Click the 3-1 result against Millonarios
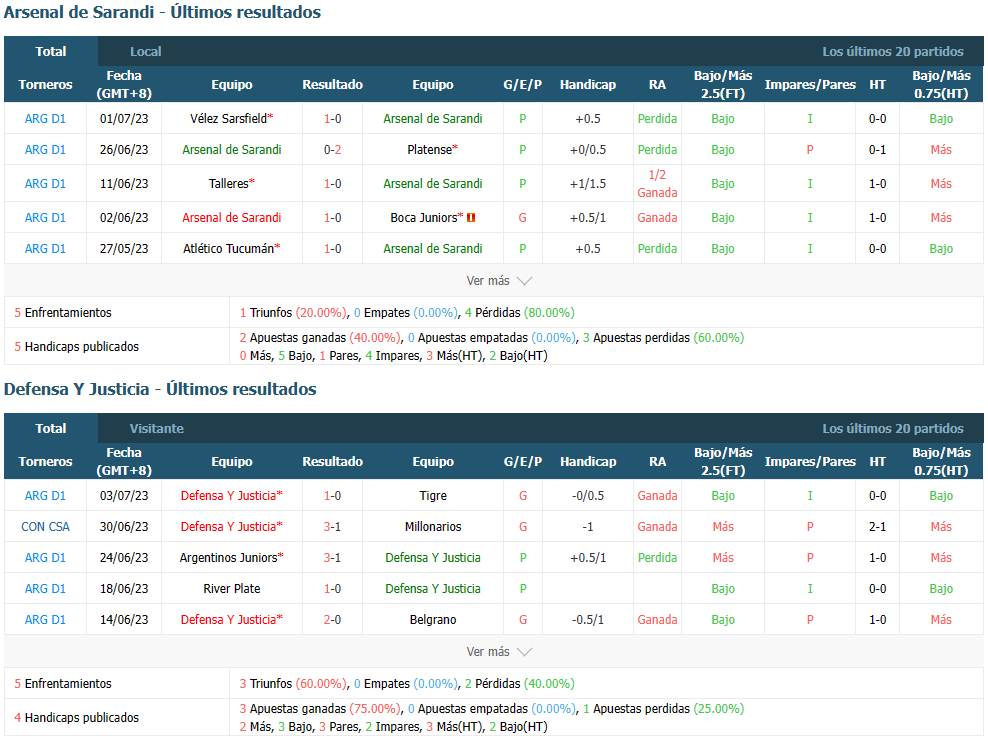This screenshot has height=741, width=988. [x=333, y=527]
